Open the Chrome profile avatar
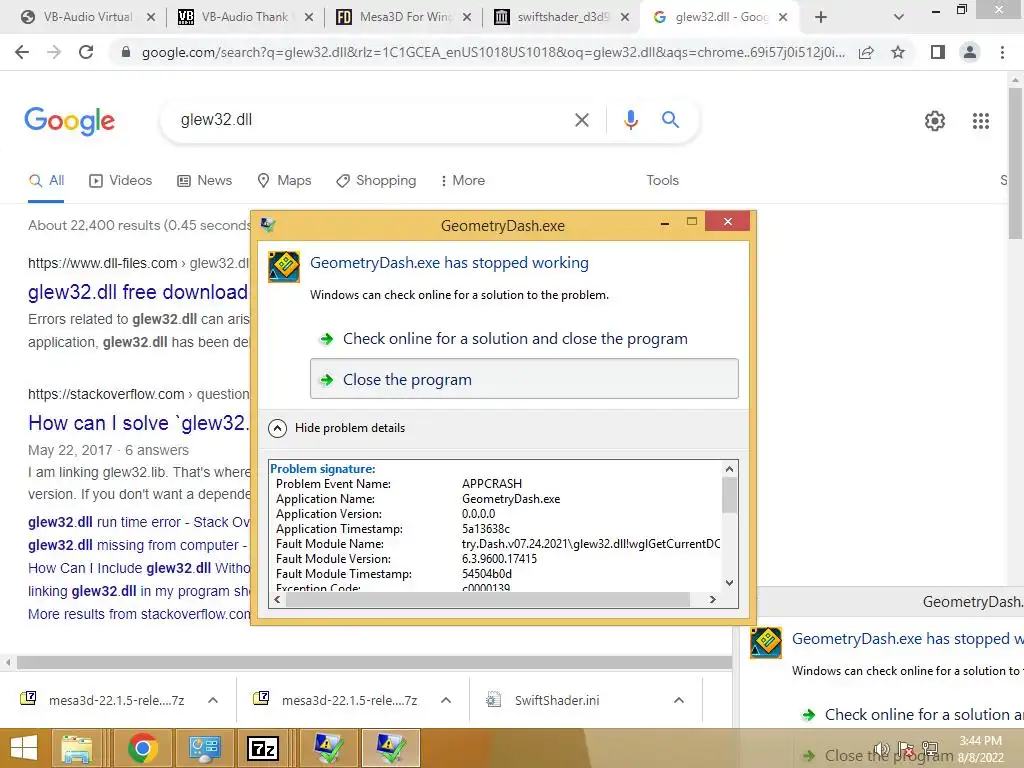 pos(970,52)
